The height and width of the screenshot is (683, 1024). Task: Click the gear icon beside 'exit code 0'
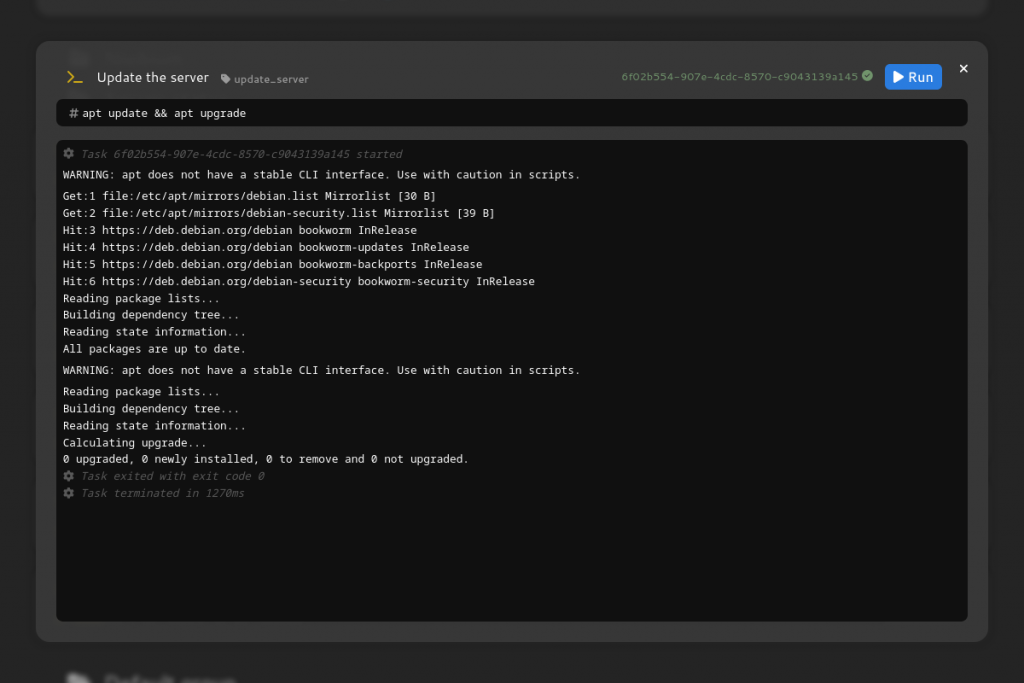[69, 476]
